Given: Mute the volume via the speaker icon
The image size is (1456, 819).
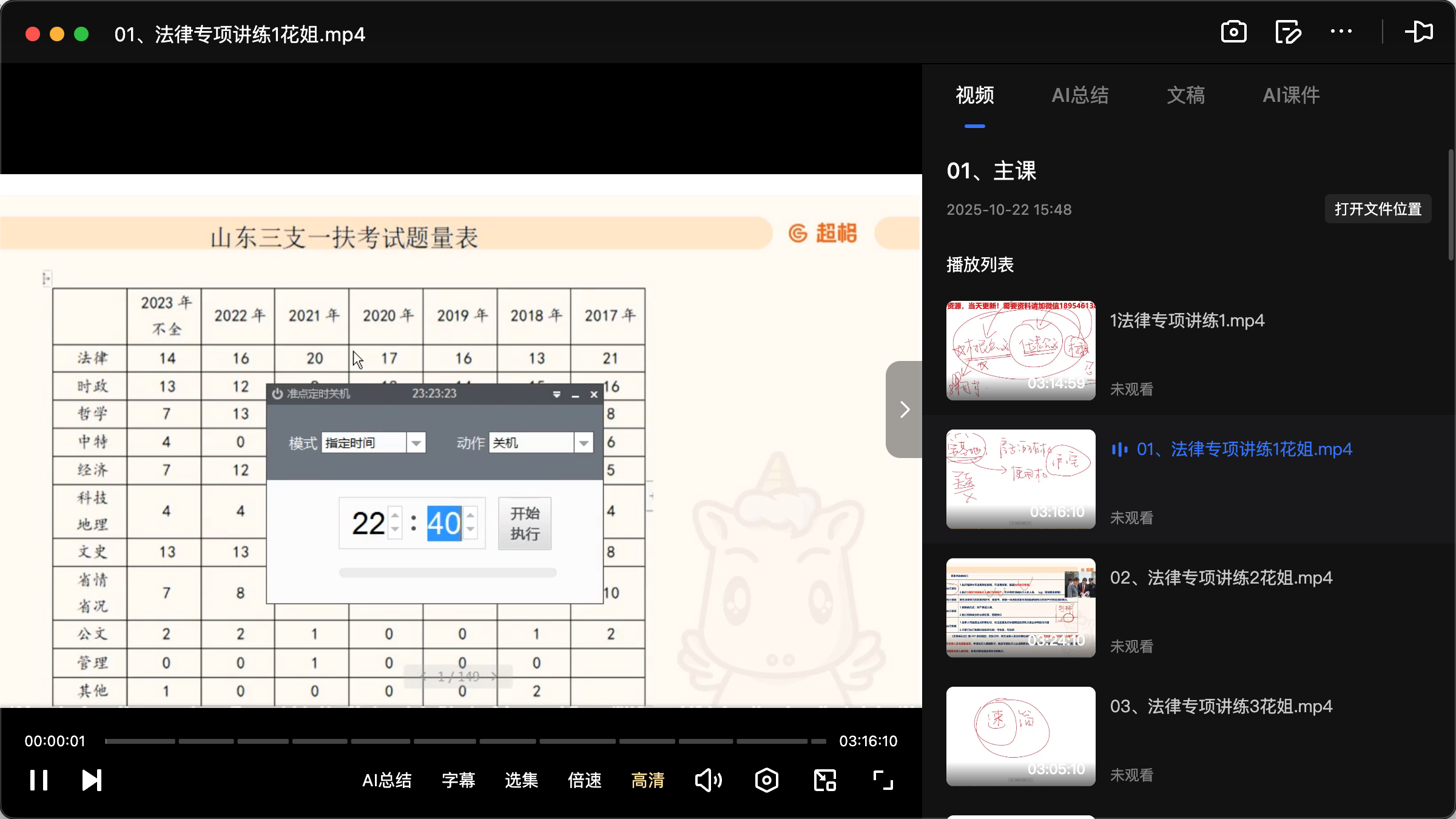Looking at the screenshot, I should coord(708,780).
